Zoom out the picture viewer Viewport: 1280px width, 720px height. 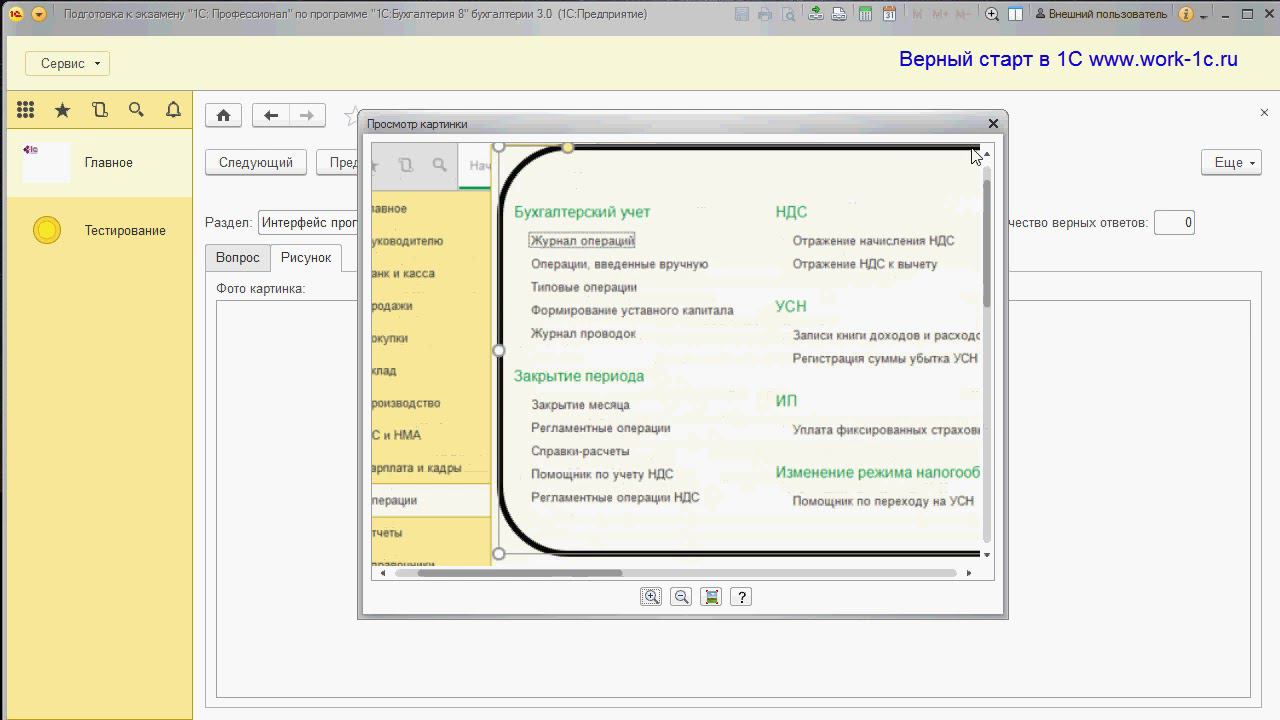click(x=681, y=597)
